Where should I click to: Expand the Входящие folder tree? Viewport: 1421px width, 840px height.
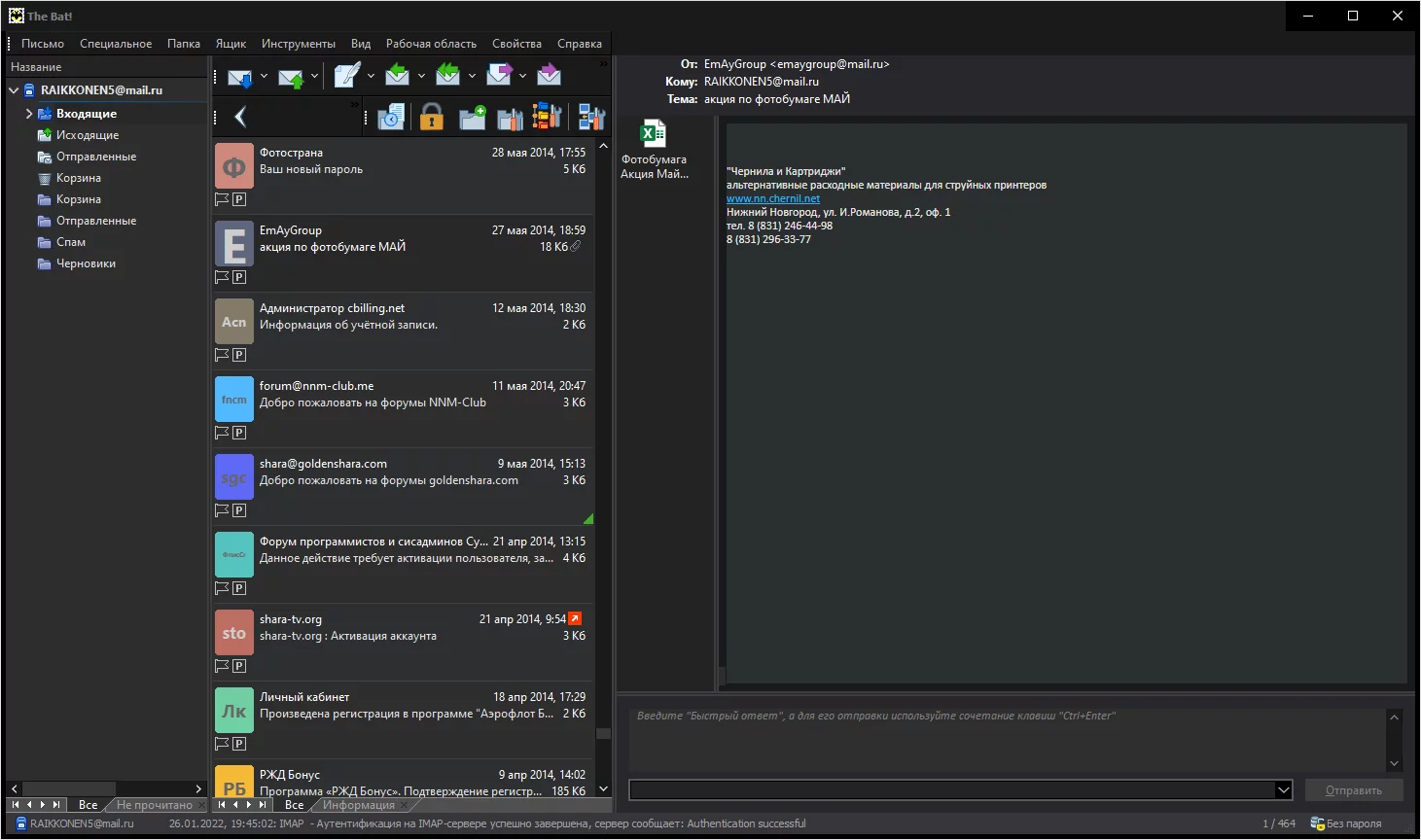tap(28, 114)
